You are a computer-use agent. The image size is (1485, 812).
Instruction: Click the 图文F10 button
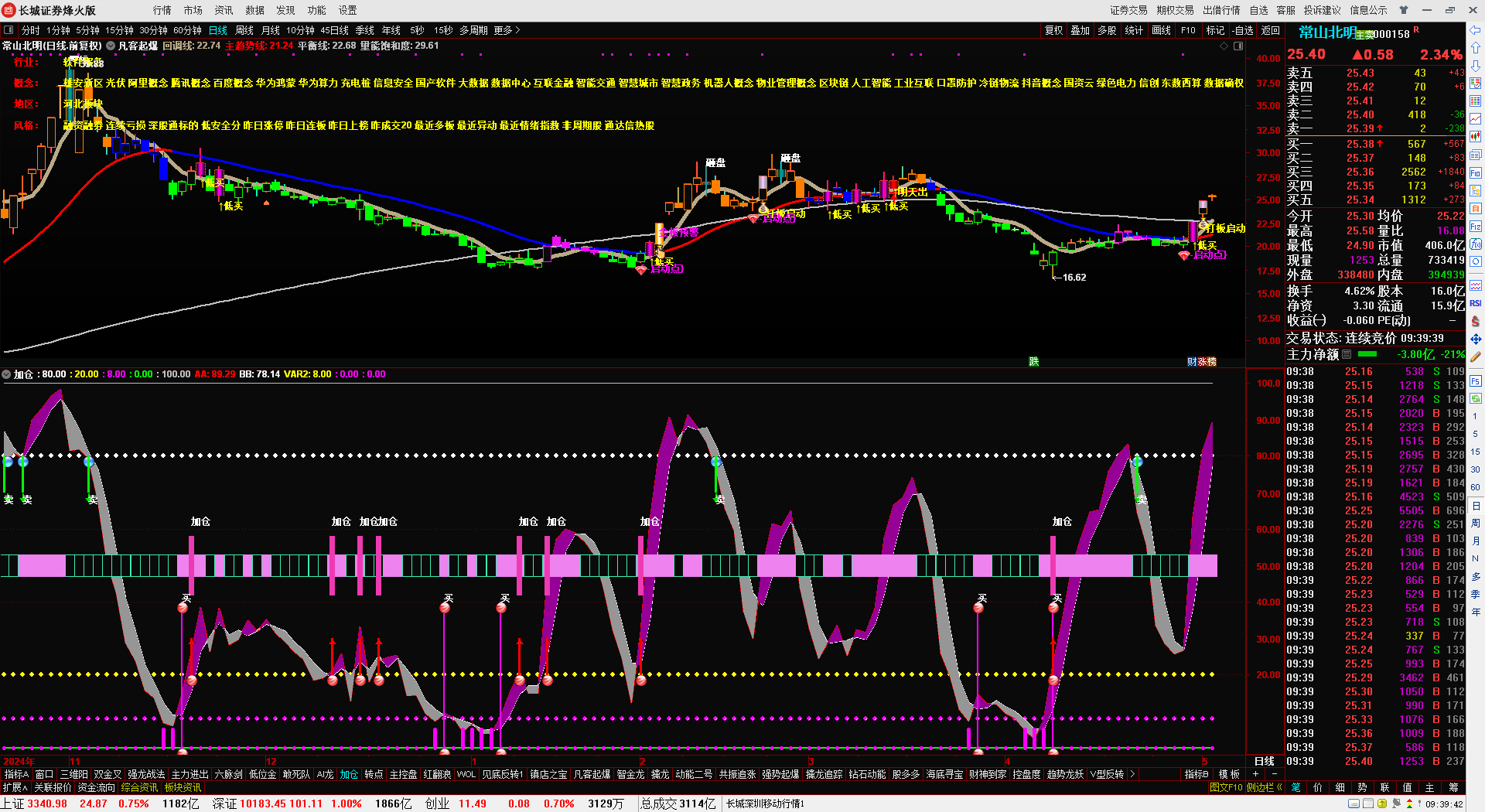click(1226, 787)
